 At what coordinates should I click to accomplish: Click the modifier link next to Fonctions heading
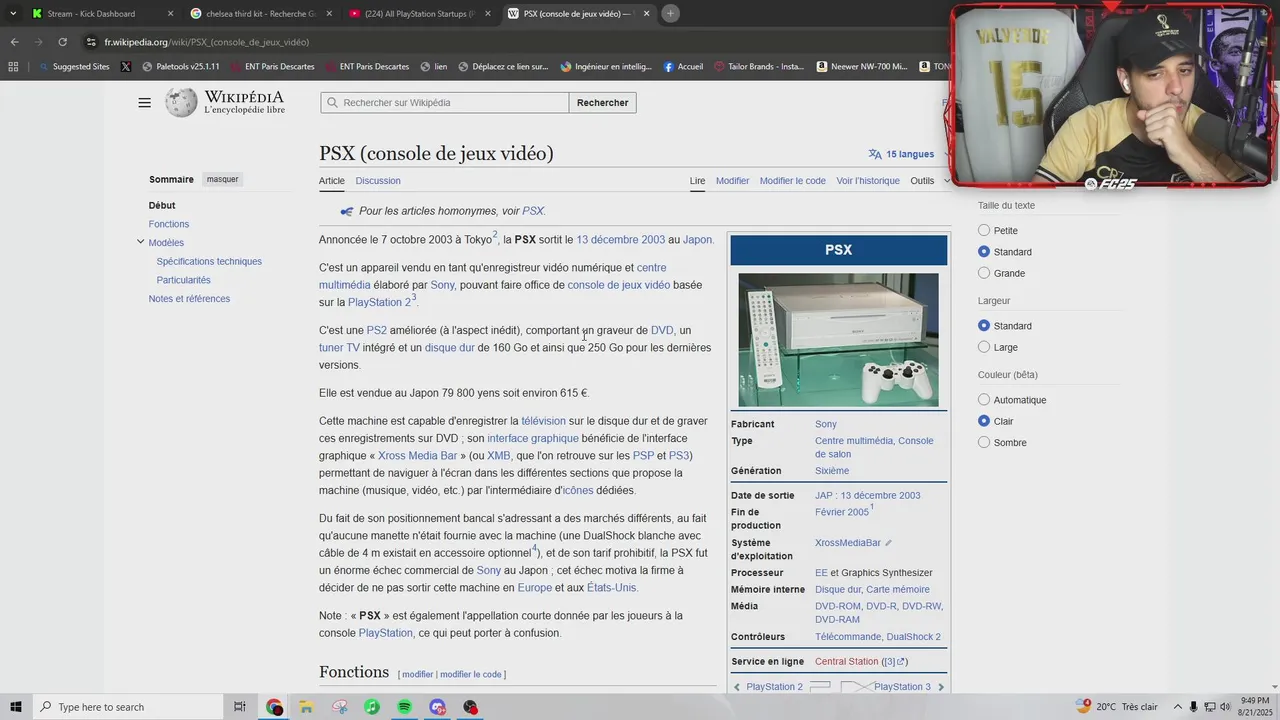[418, 675]
